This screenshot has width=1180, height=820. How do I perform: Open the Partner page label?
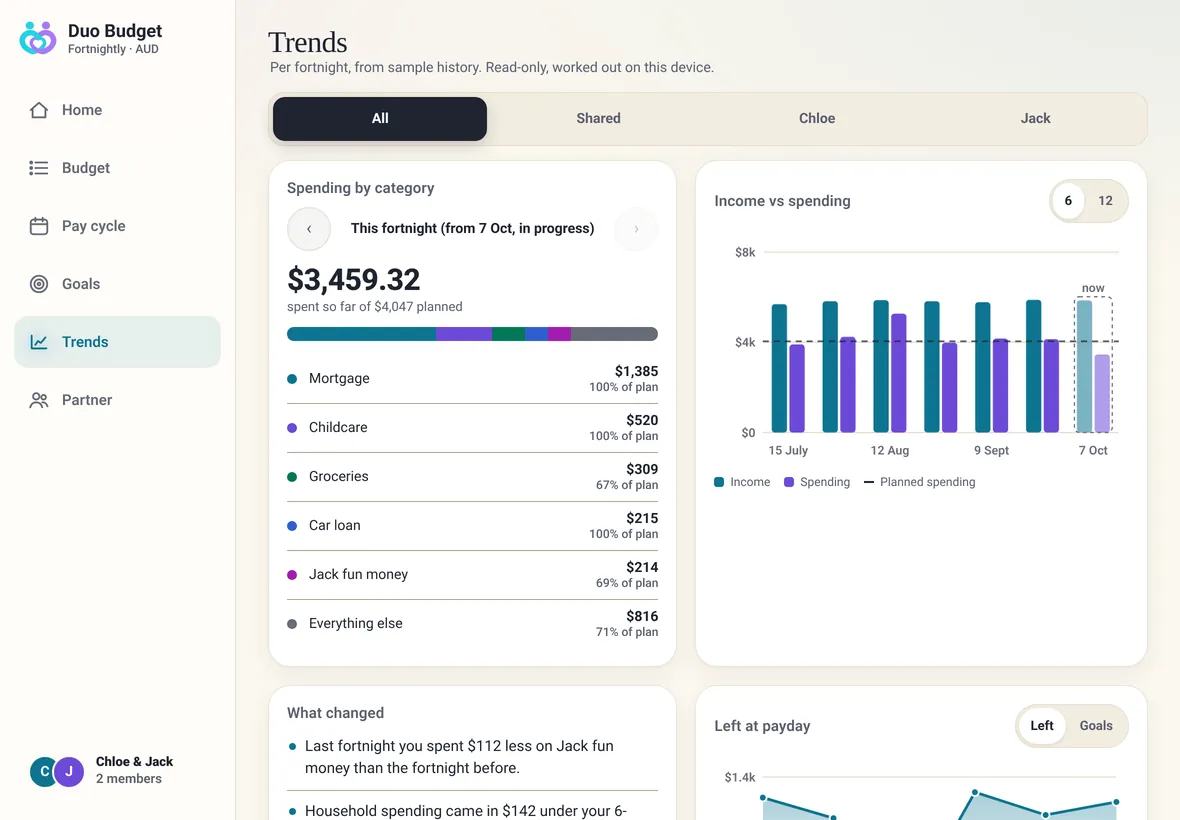tap(87, 399)
